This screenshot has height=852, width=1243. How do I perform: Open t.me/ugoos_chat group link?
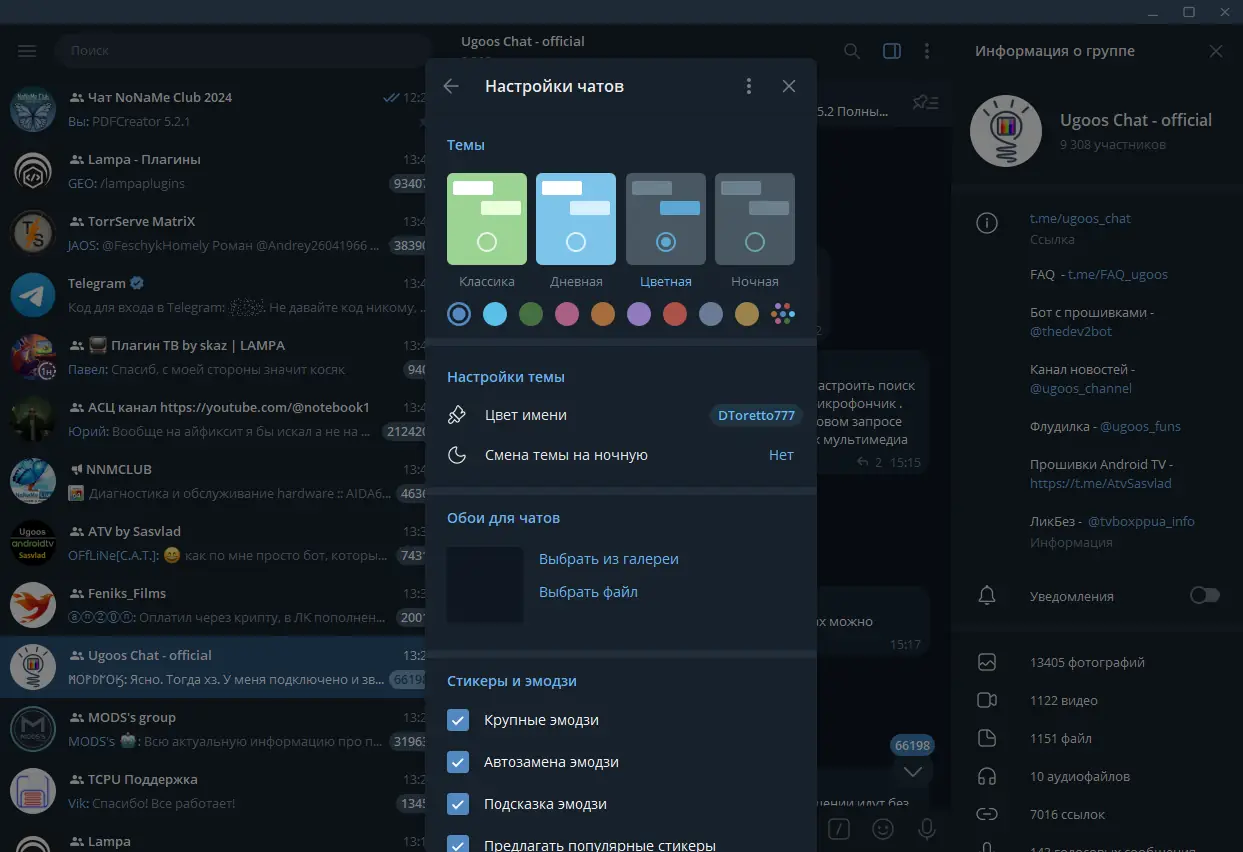coord(1080,218)
